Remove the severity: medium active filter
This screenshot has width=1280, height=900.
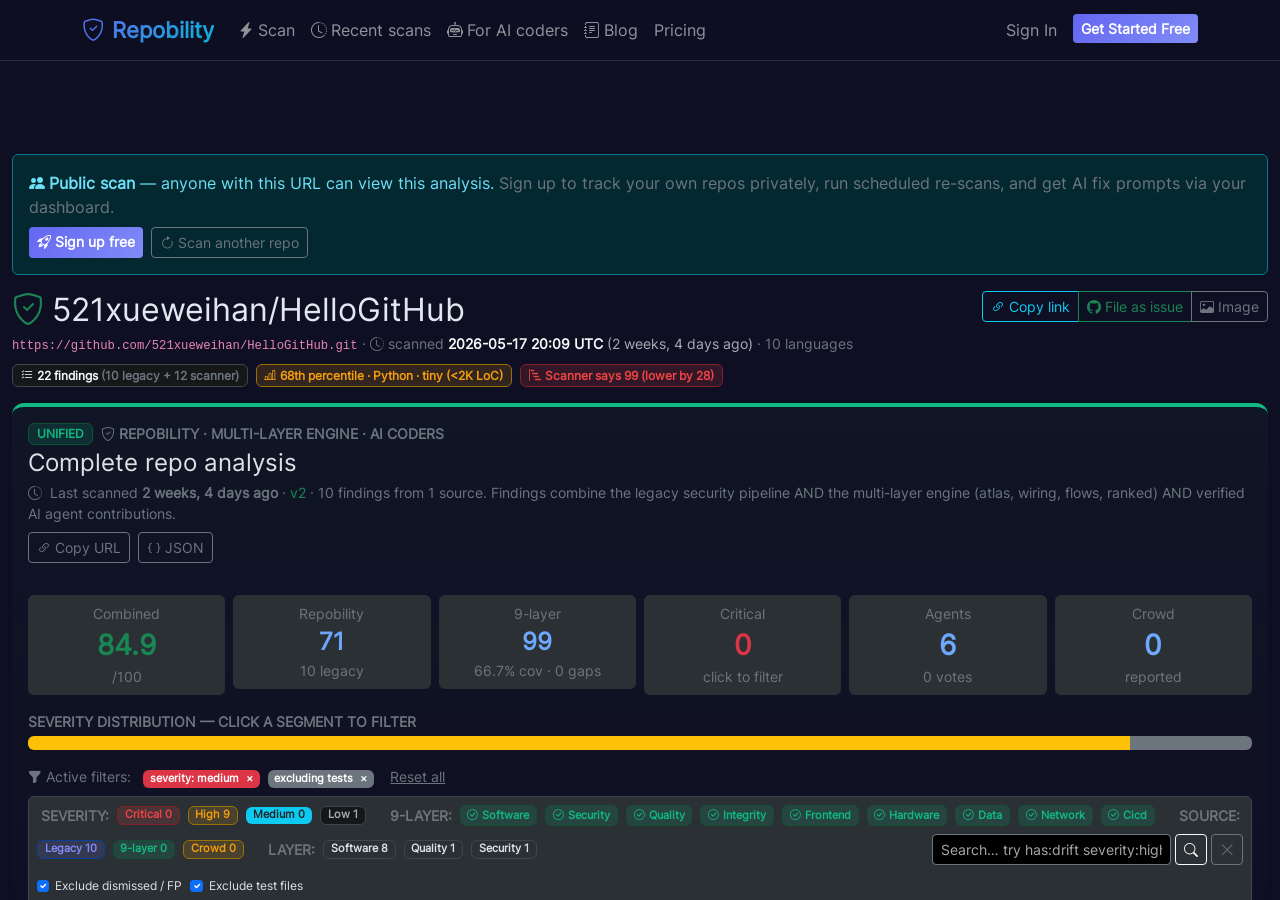[x=249, y=779]
